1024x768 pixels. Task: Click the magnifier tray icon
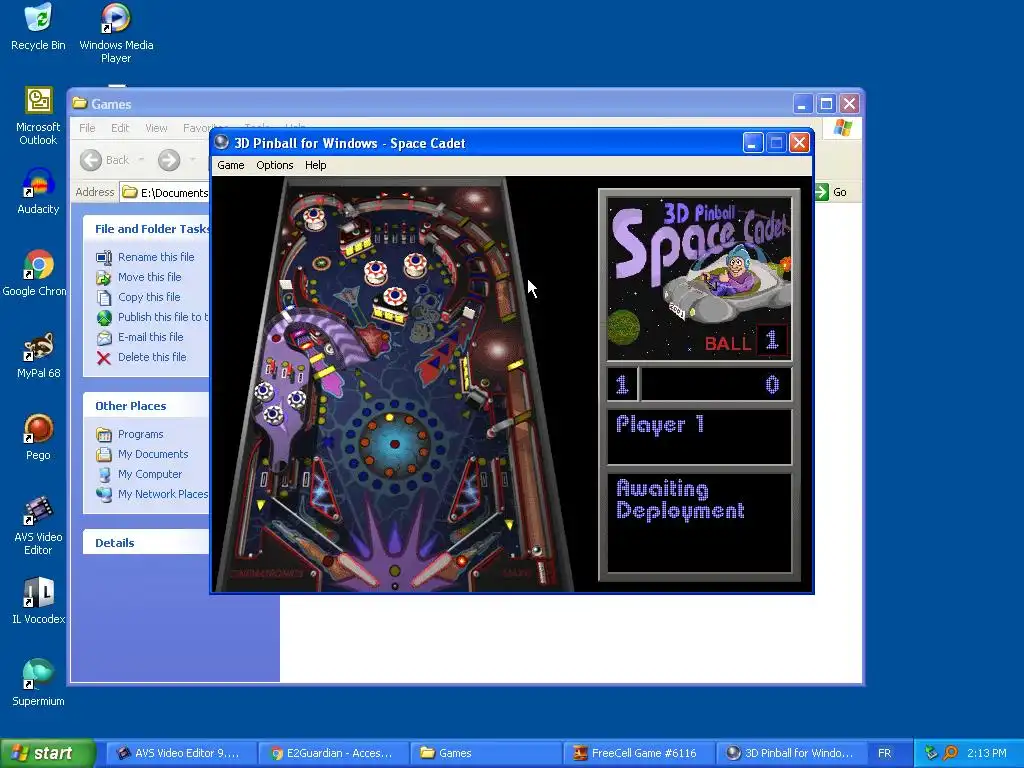pos(950,753)
